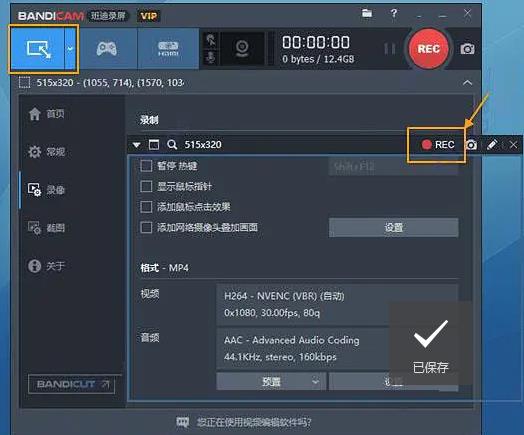
Task: Open the 录像 video settings tab
Action: coord(47,190)
